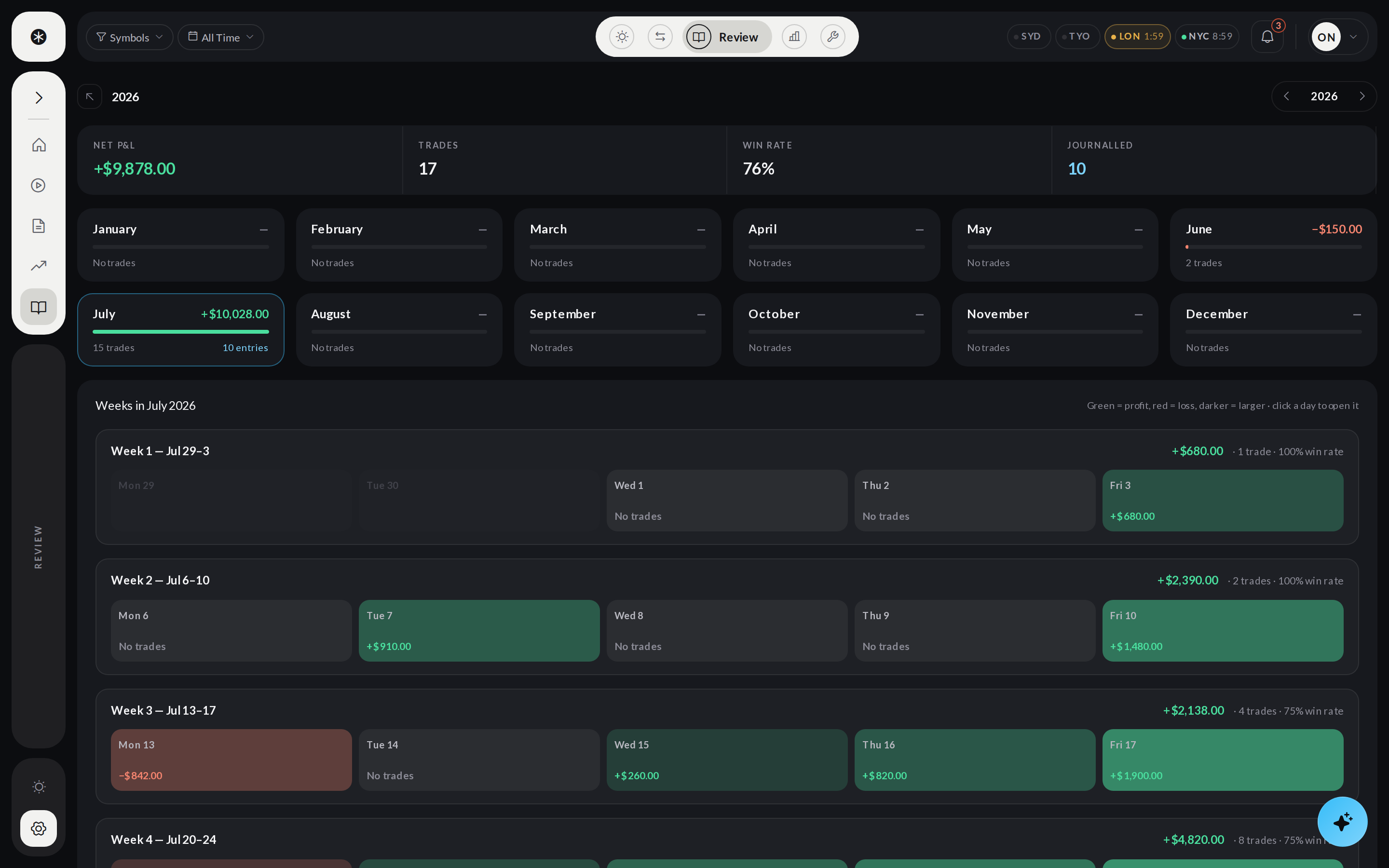
Task: Select the Review tab
Action: (727, 37)
